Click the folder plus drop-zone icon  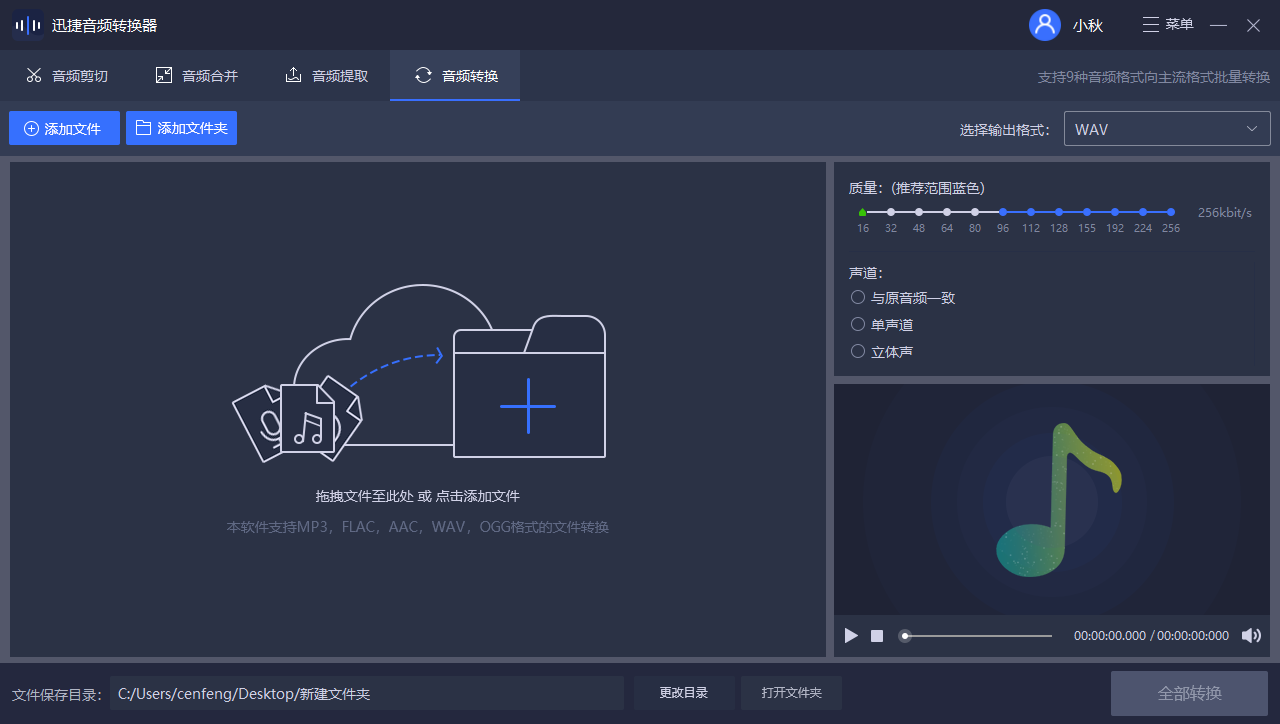coord(529,387)
